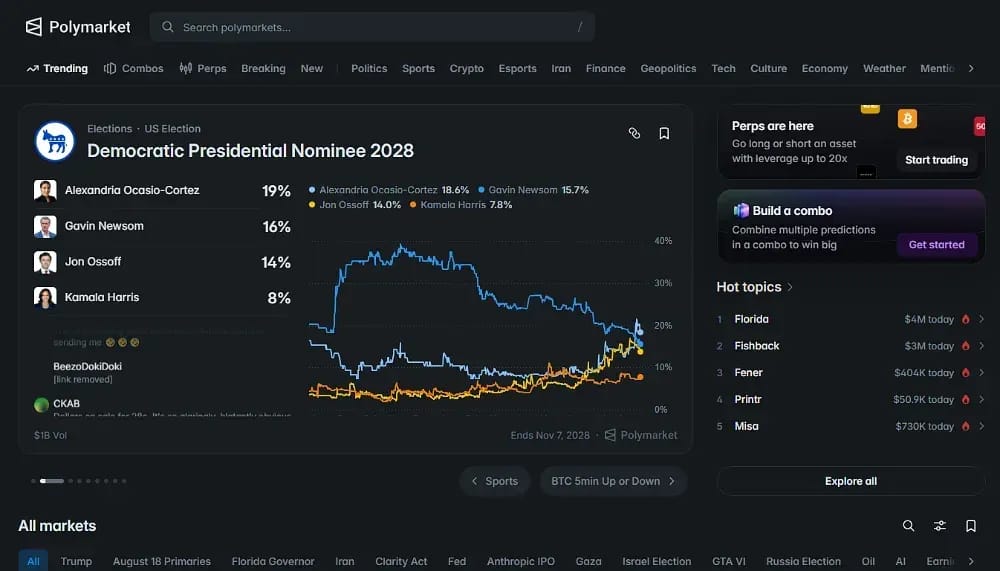The width and height of the screenshot is (1000, 571).
Task: Go to next BTC 5min Up or Down card
Action: [613, 481]
